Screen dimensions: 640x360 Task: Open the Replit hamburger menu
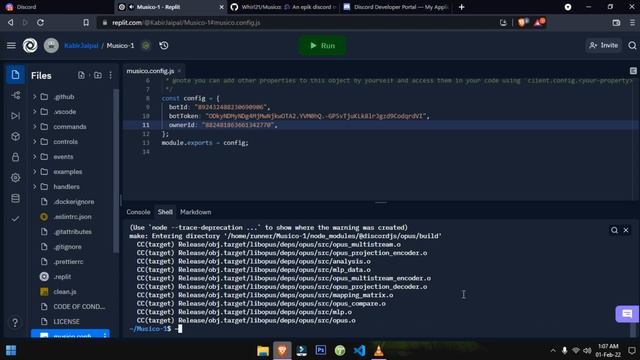(11, 45)
